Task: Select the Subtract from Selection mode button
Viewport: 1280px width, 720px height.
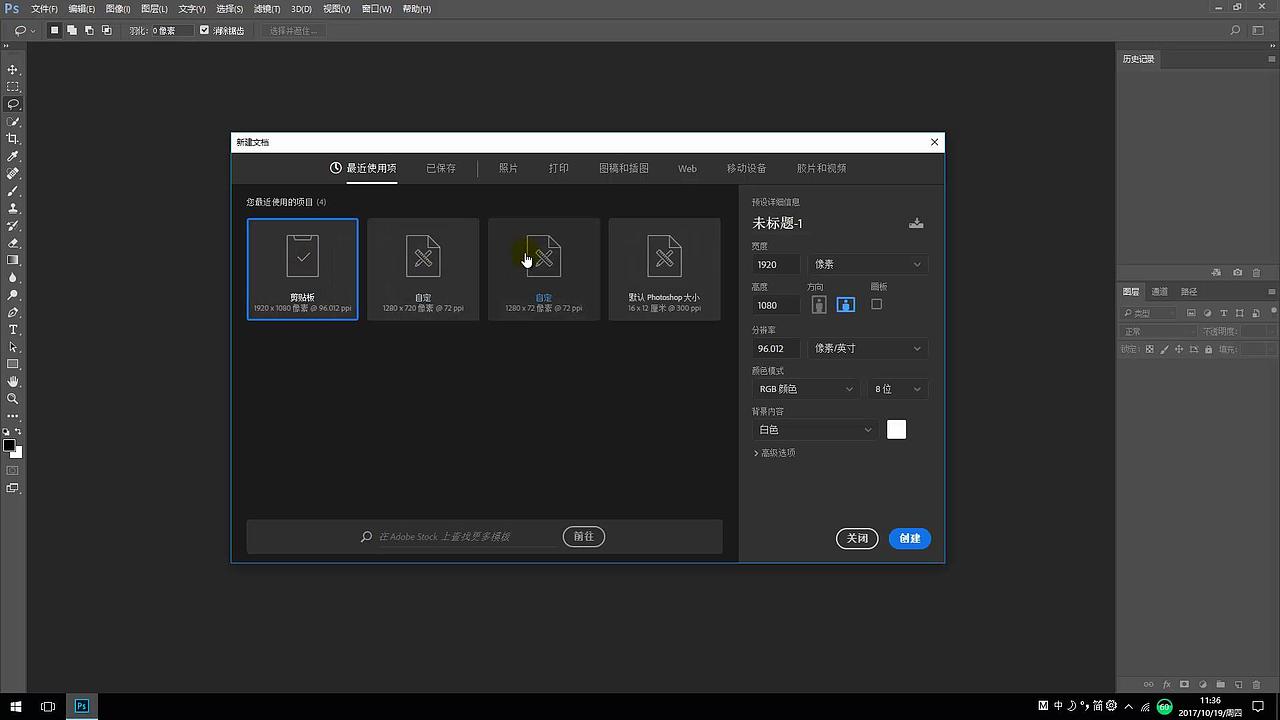Action: click(89, 31)
